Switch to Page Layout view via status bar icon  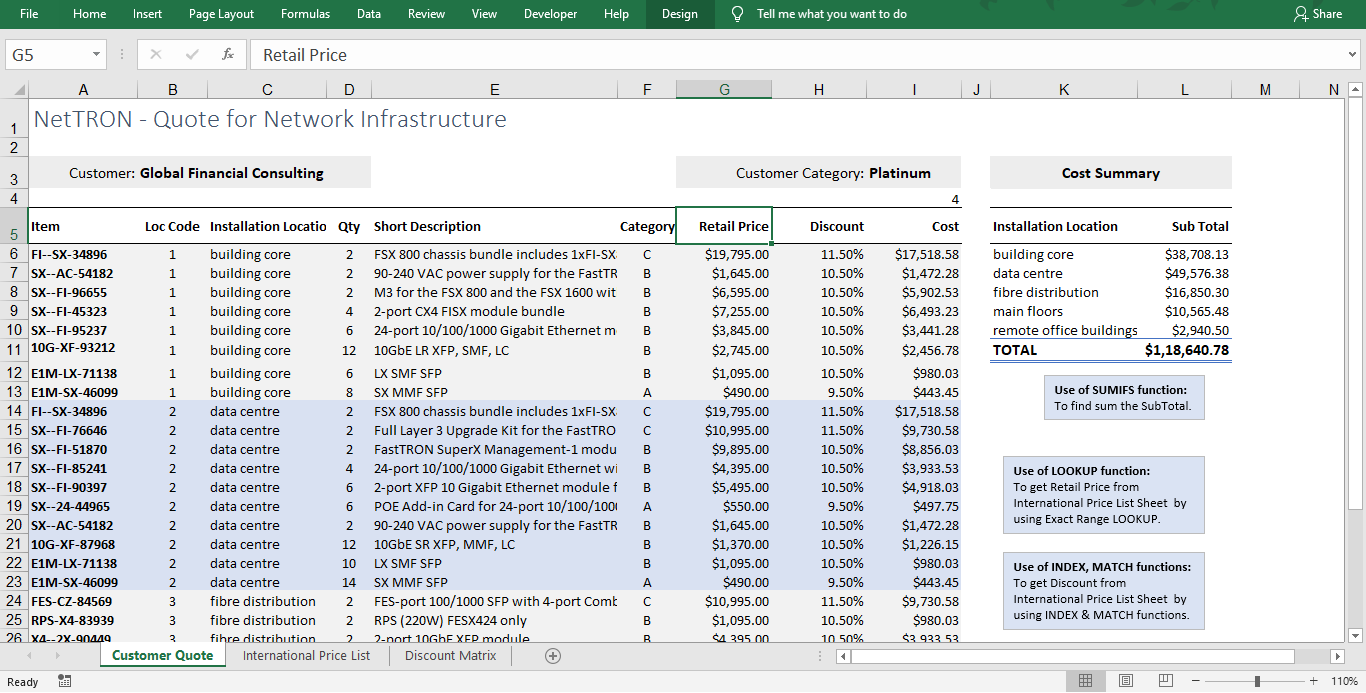click(x=1126, y=680)
